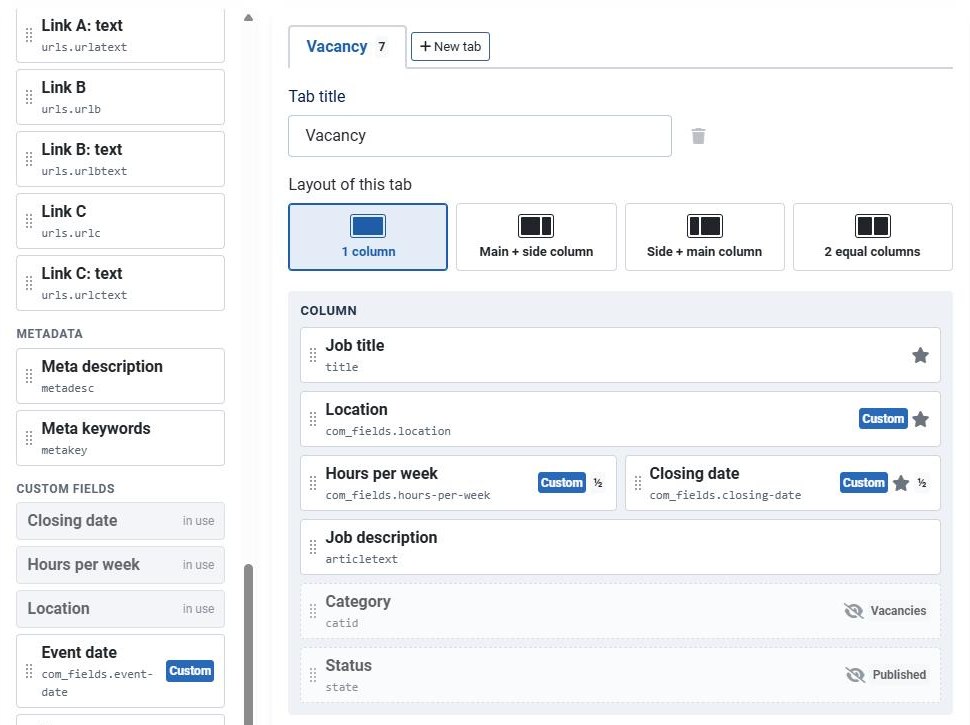
Task: Click the Layout of this tab label
Action: pos(350,184)
